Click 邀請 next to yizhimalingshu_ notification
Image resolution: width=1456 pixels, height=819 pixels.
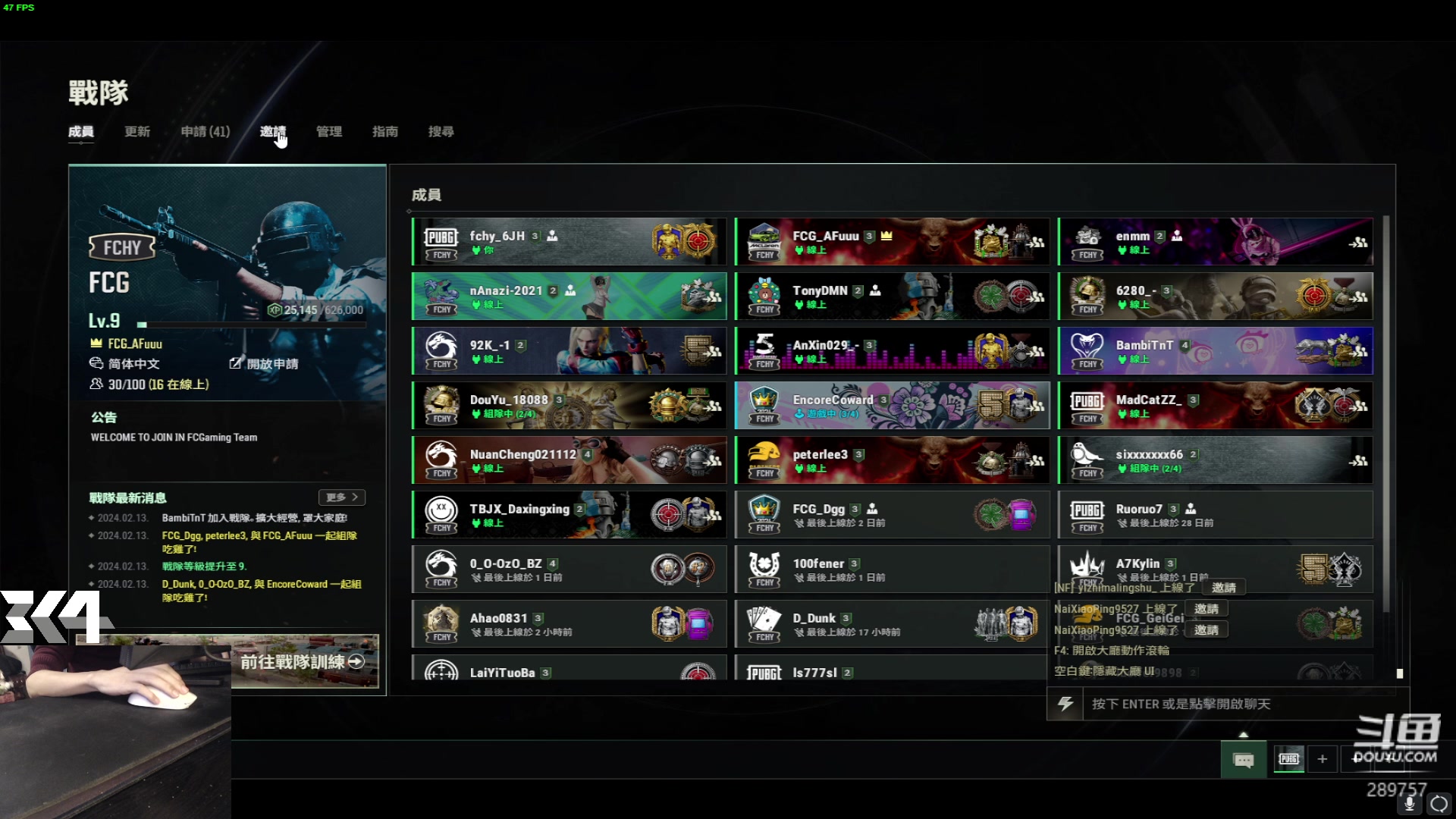click(1224, 588)
